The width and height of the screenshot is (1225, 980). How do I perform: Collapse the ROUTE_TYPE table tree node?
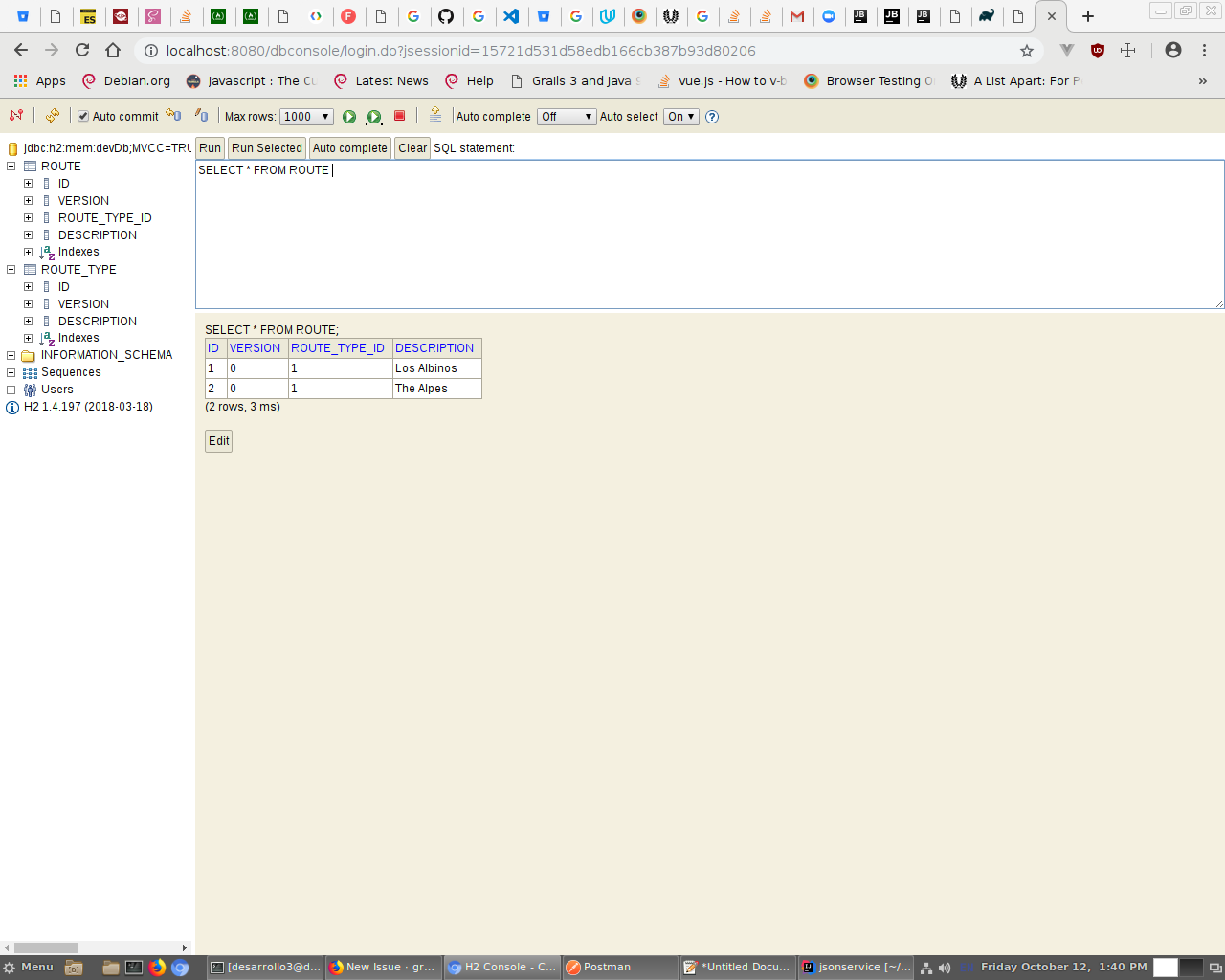pos(11,270)
